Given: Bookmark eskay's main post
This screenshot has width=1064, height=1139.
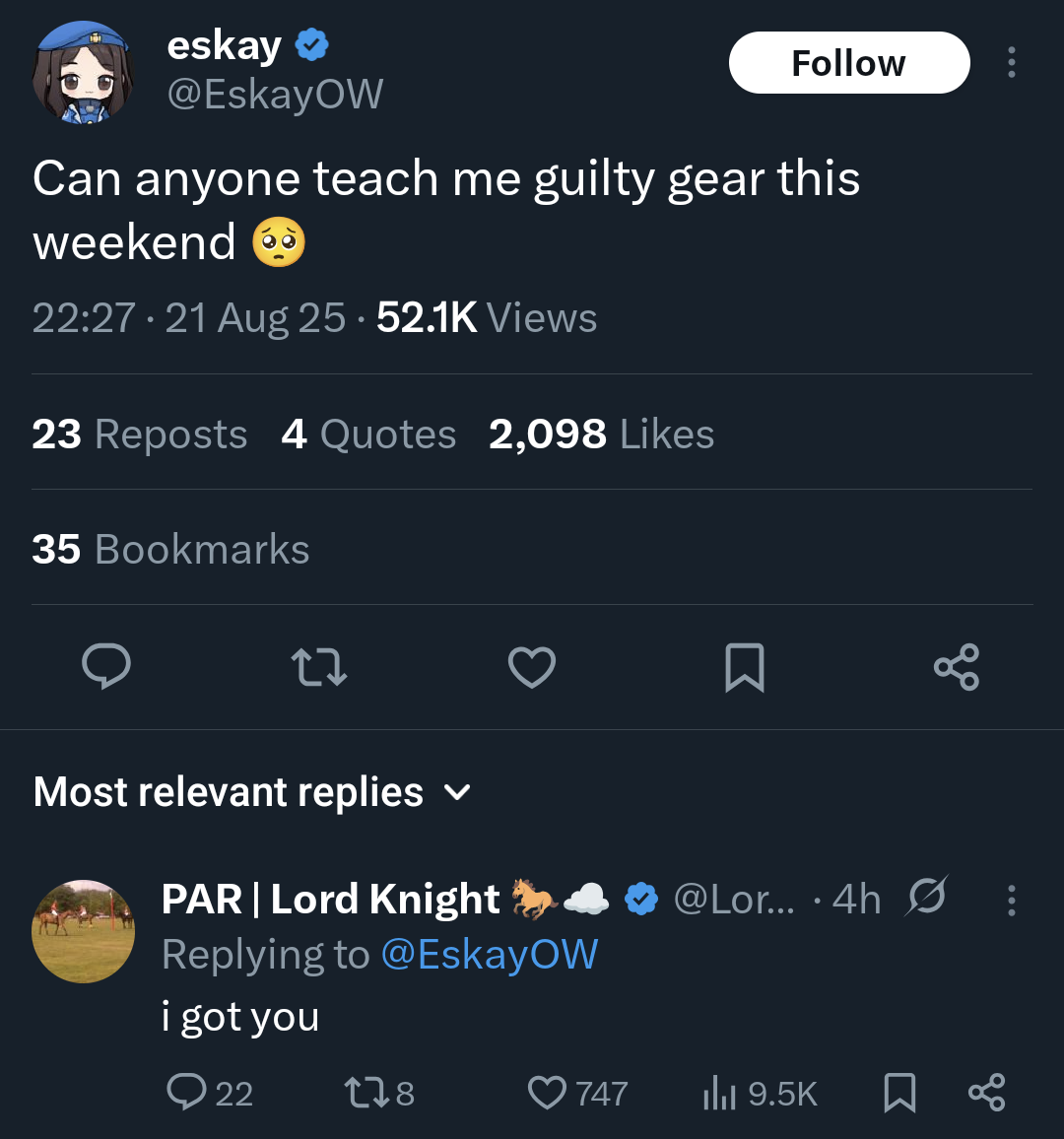Looking at the screenshot, I should (x=745, y=667).
